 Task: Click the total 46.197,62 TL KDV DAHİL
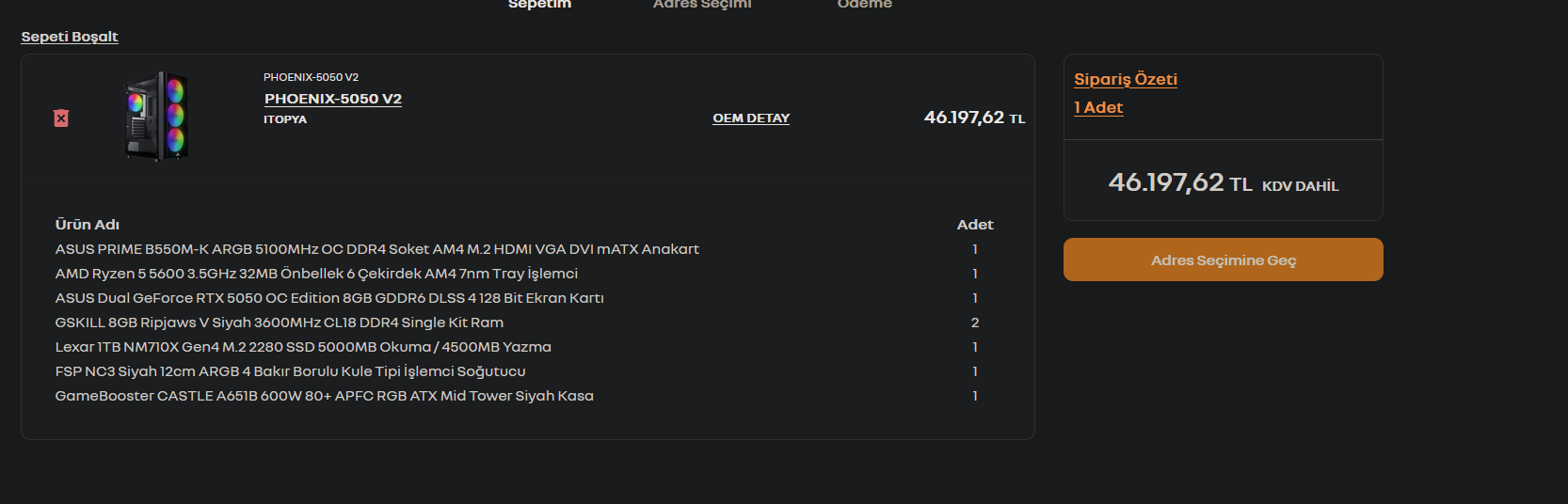(x=1224, y=182)
